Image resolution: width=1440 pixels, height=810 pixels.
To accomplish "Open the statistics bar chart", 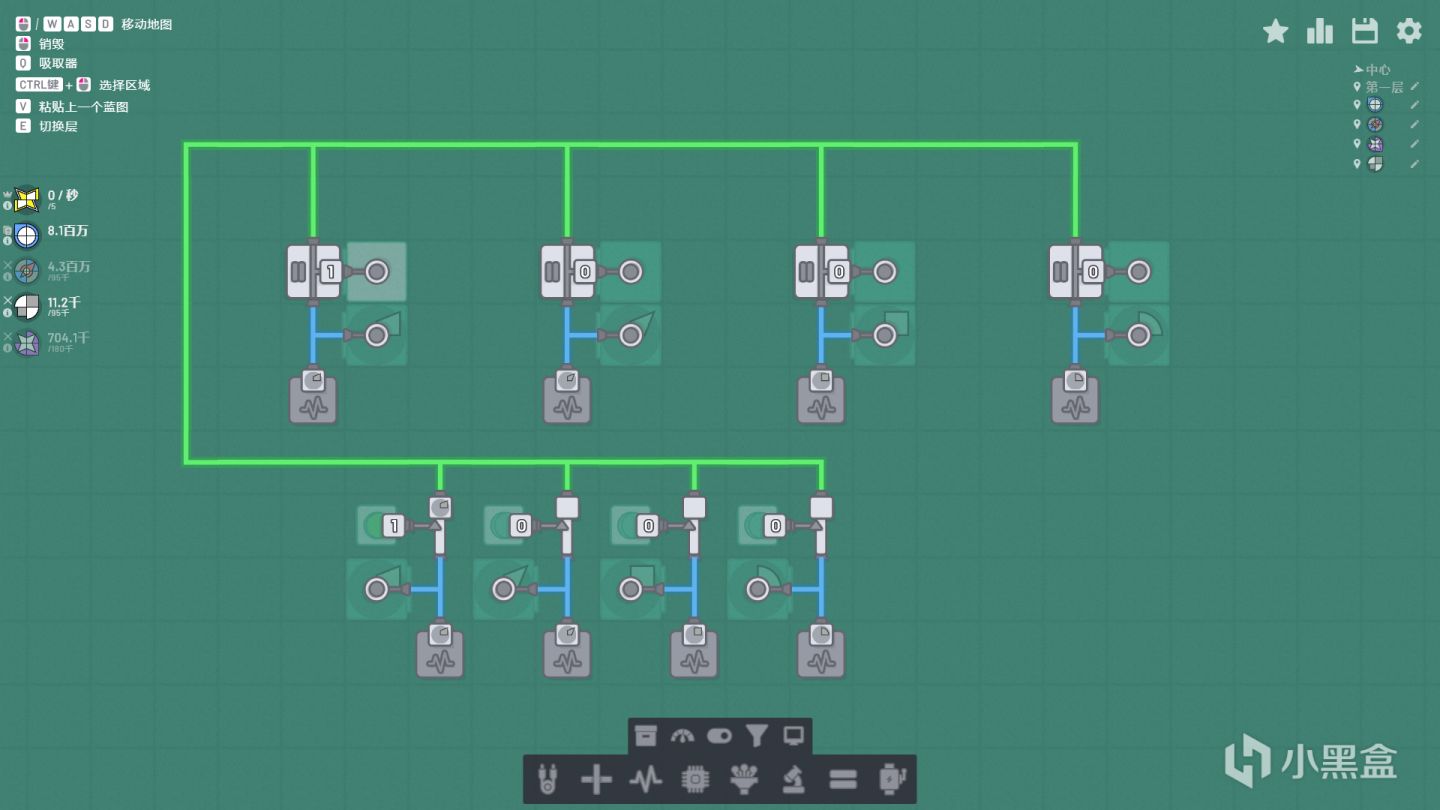I will [x=1320, y=31].
